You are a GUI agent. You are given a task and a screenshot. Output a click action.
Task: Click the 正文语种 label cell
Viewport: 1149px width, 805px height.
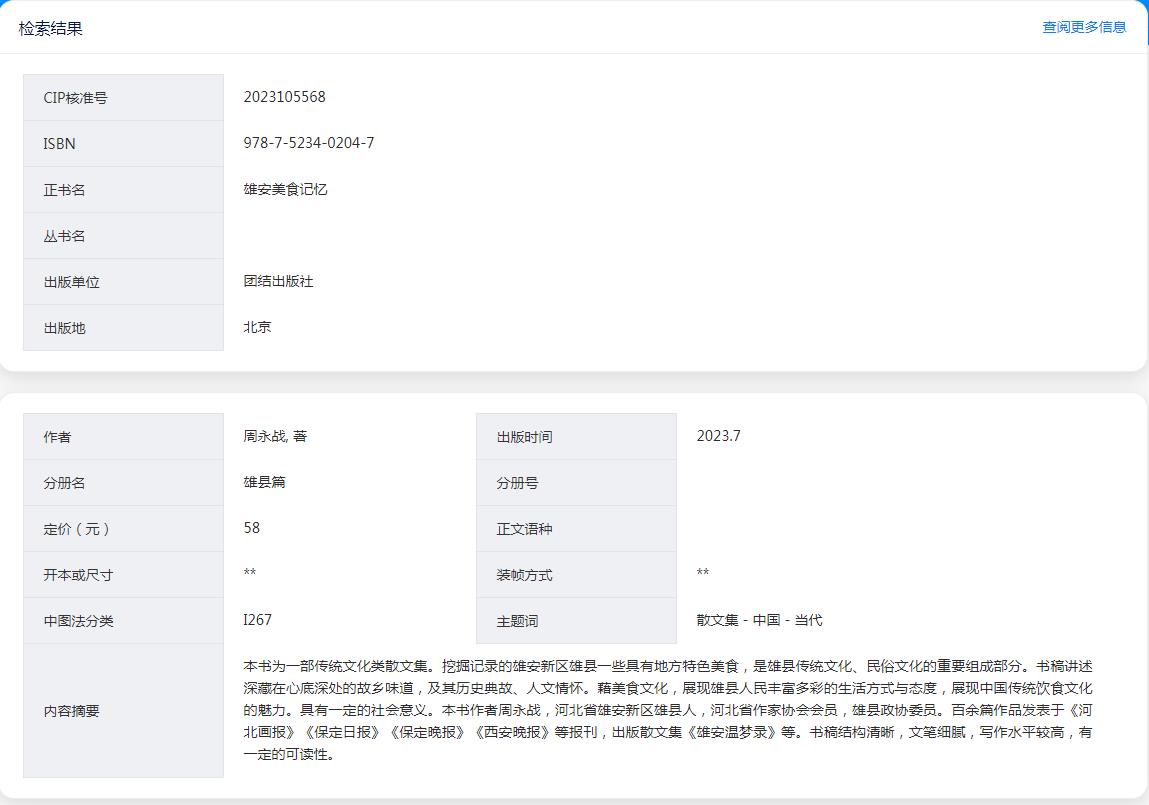click(x=576, y=529)
